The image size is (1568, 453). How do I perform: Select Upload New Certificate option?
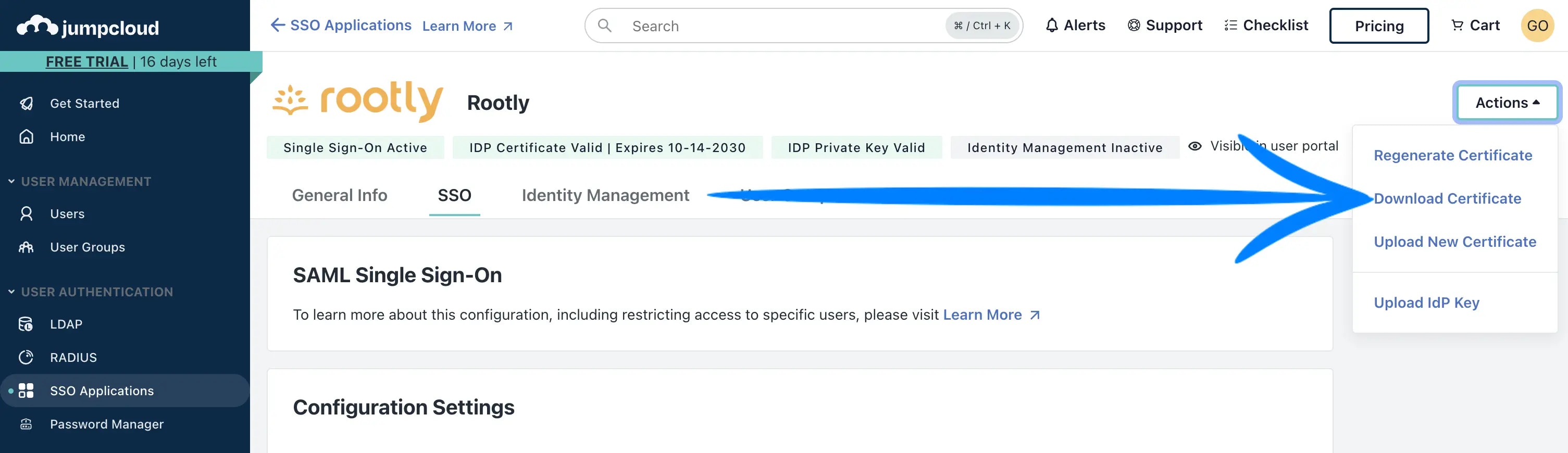(x=1455, y=242)
